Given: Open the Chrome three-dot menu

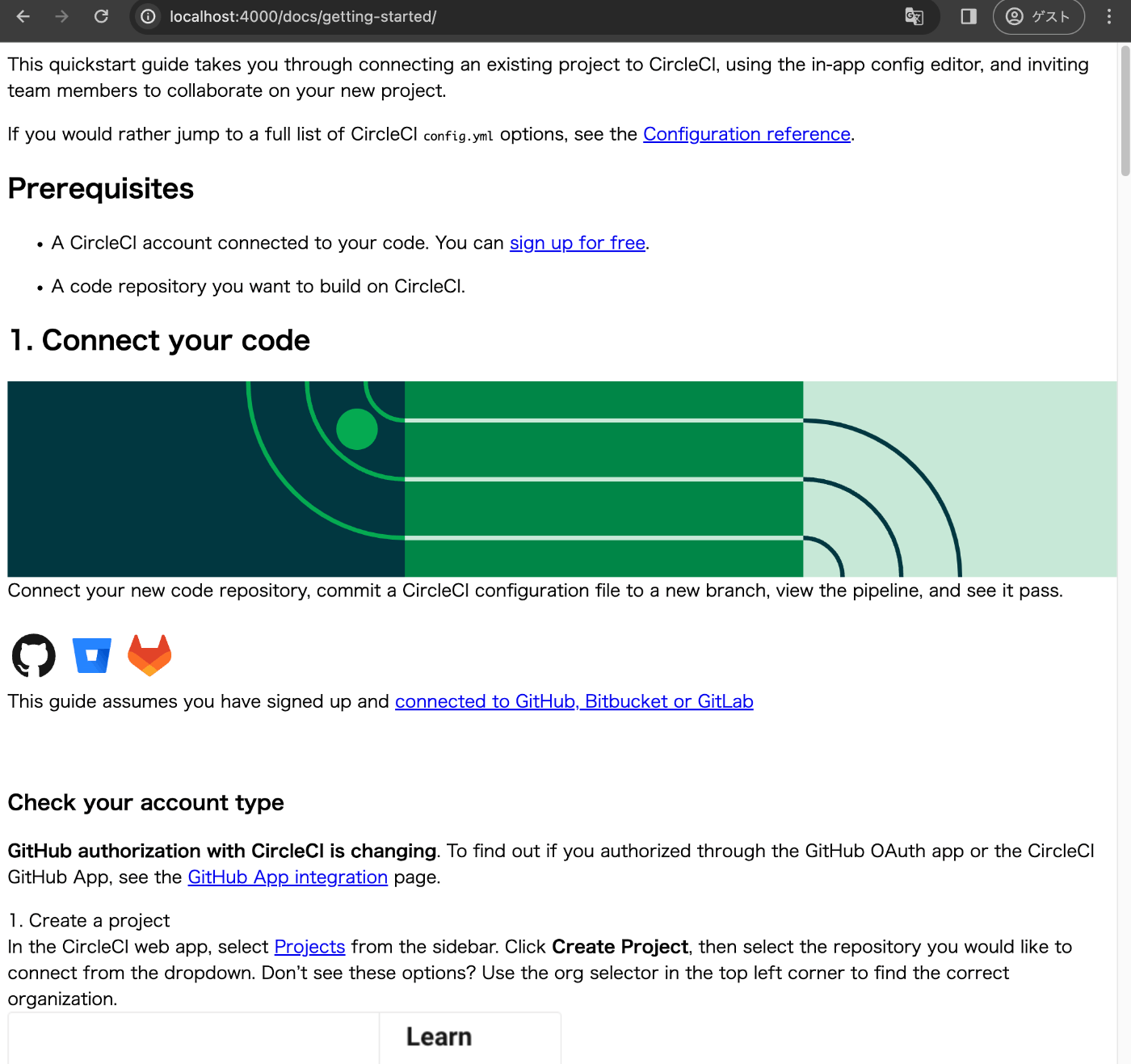Looking at the screenshot, I should [x=1109, y=16].
